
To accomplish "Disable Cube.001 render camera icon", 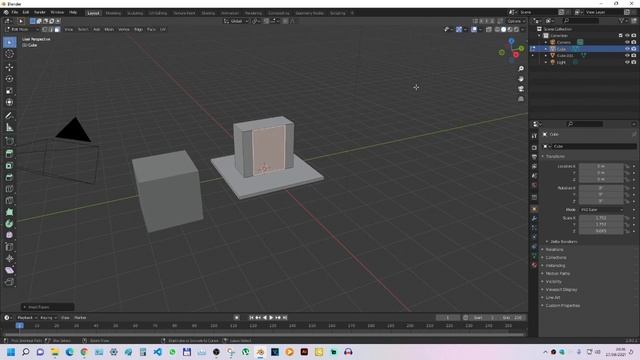I will click(634, 56).
